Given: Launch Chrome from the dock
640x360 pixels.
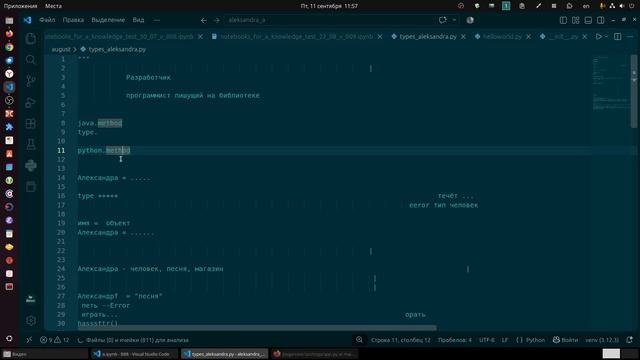Looking at the screenshot, I should (x=9, y=47).
